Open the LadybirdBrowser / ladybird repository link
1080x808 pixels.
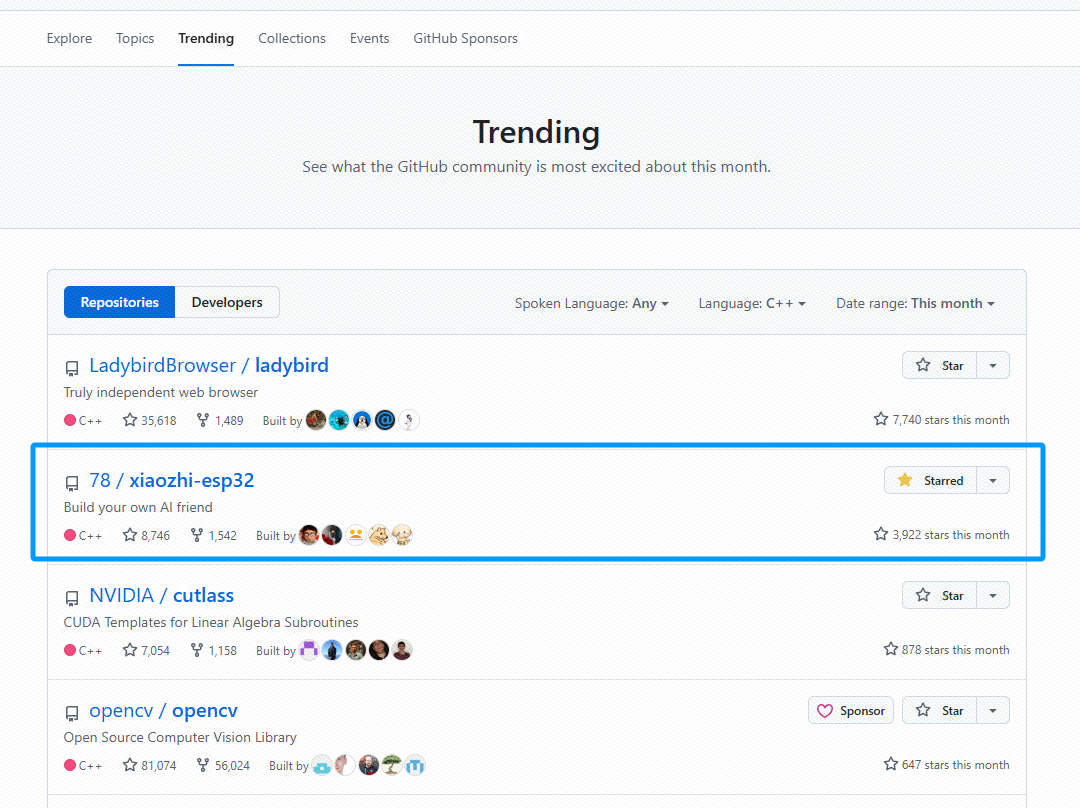pos(209,365)
